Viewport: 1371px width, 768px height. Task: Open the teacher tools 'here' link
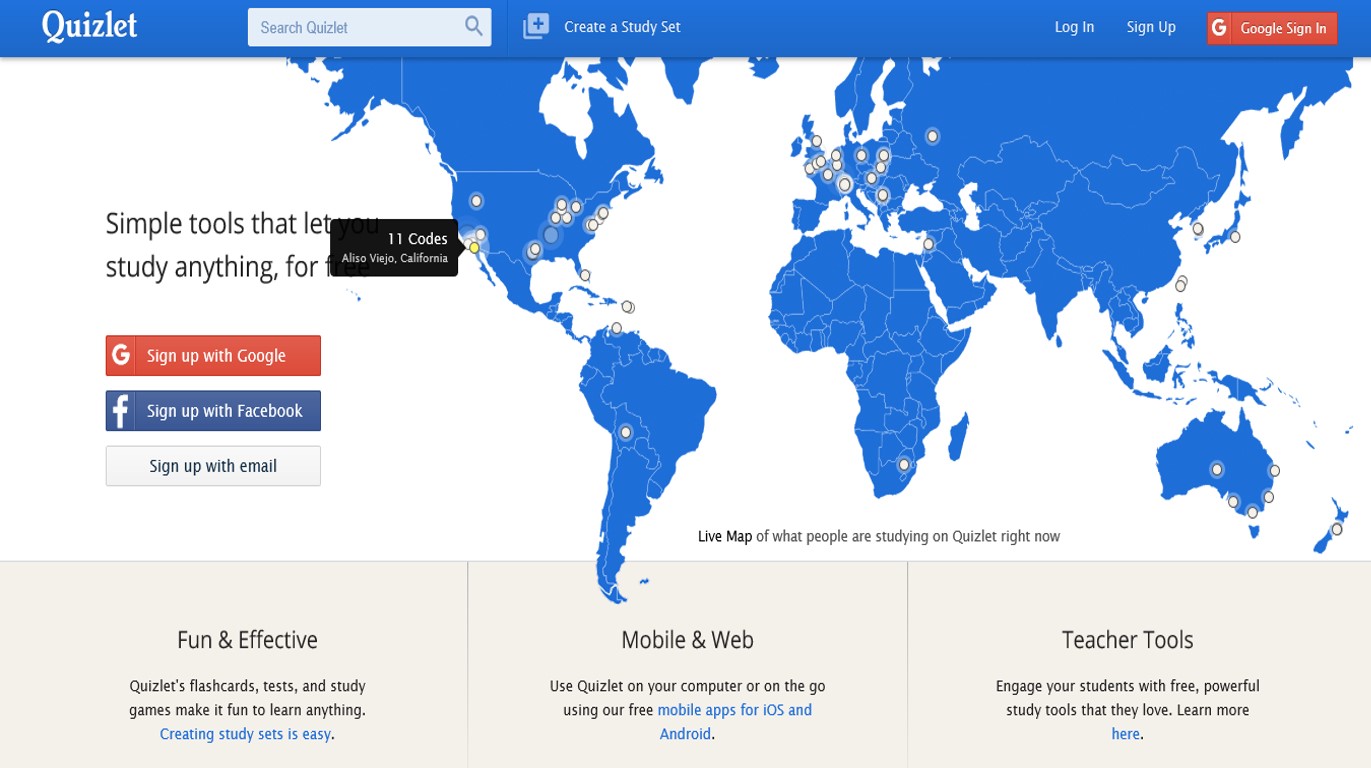point(1125,734)
